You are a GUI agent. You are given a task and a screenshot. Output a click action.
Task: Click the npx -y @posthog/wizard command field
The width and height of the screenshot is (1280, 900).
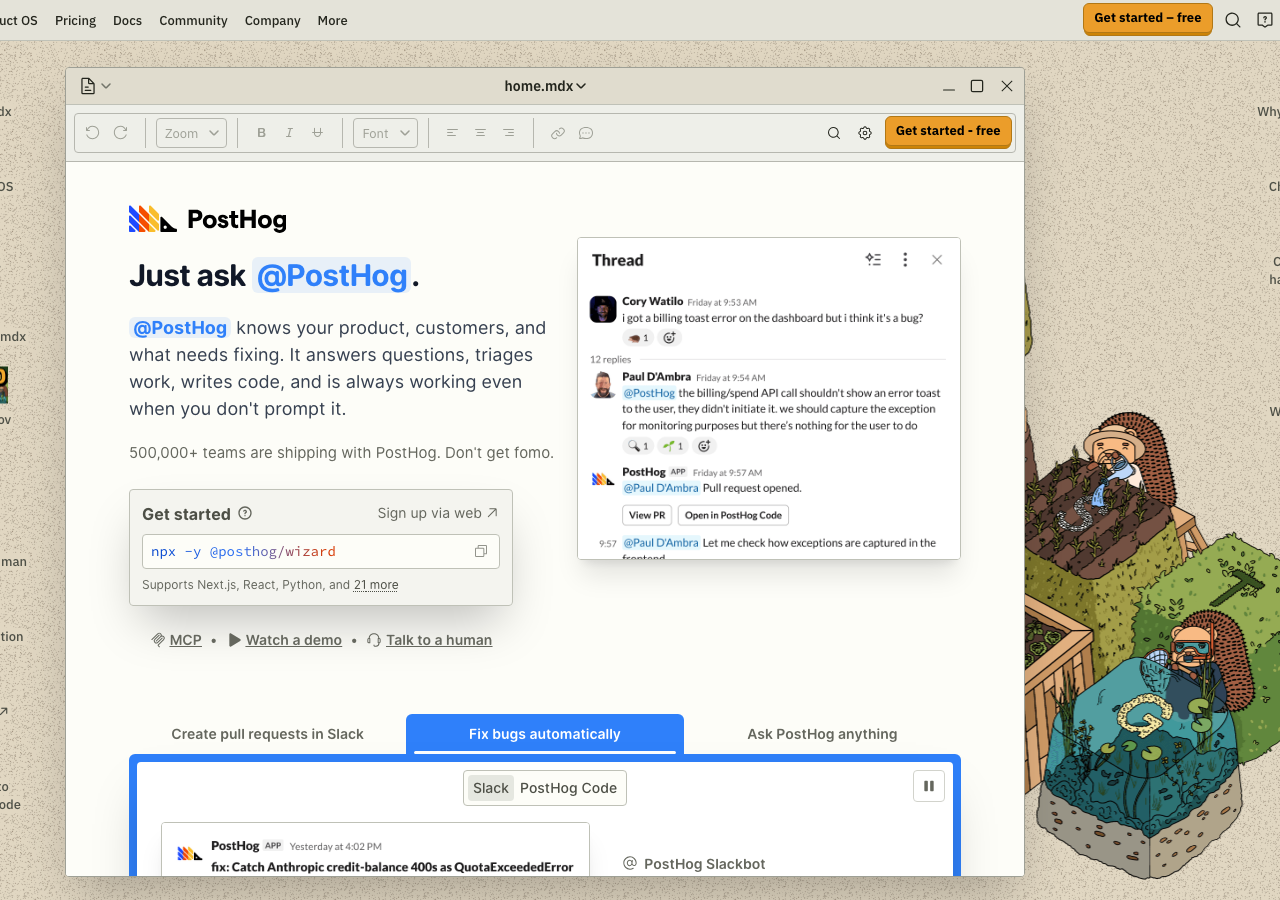pos(321,551)
